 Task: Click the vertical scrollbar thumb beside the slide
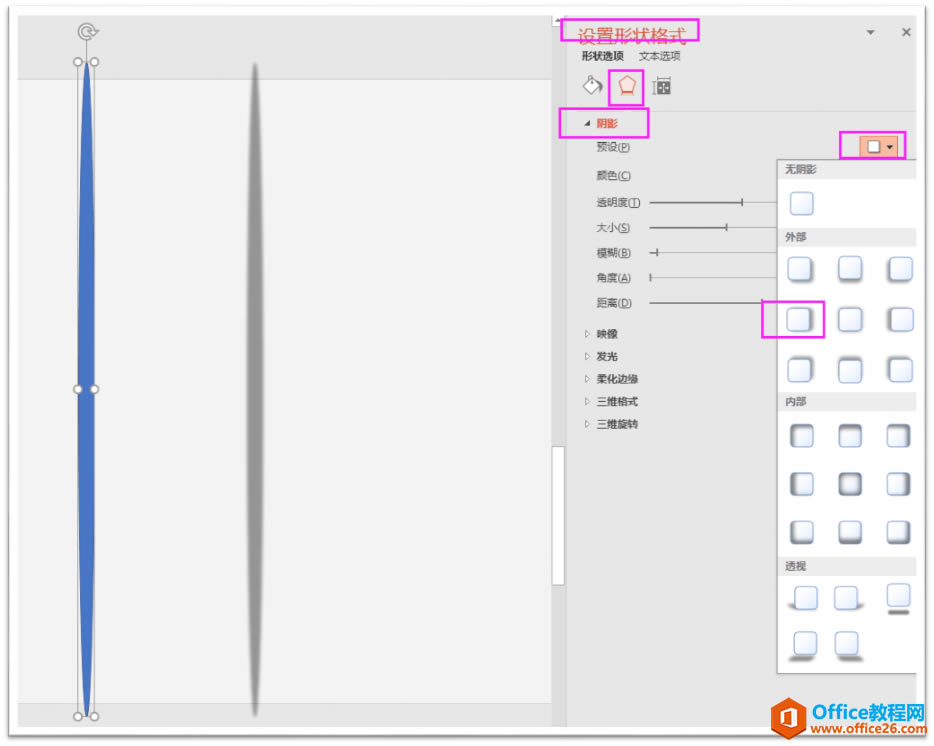pyautogui.click(x=558, y=516)
